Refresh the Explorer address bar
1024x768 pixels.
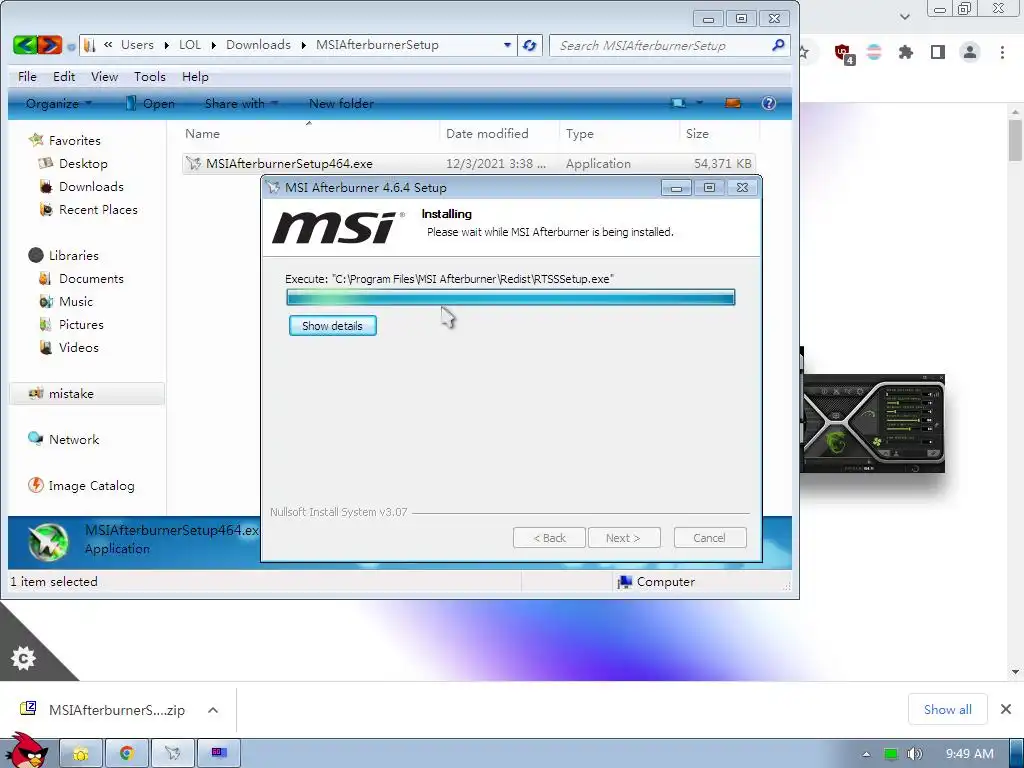click(x=530, y=46)
